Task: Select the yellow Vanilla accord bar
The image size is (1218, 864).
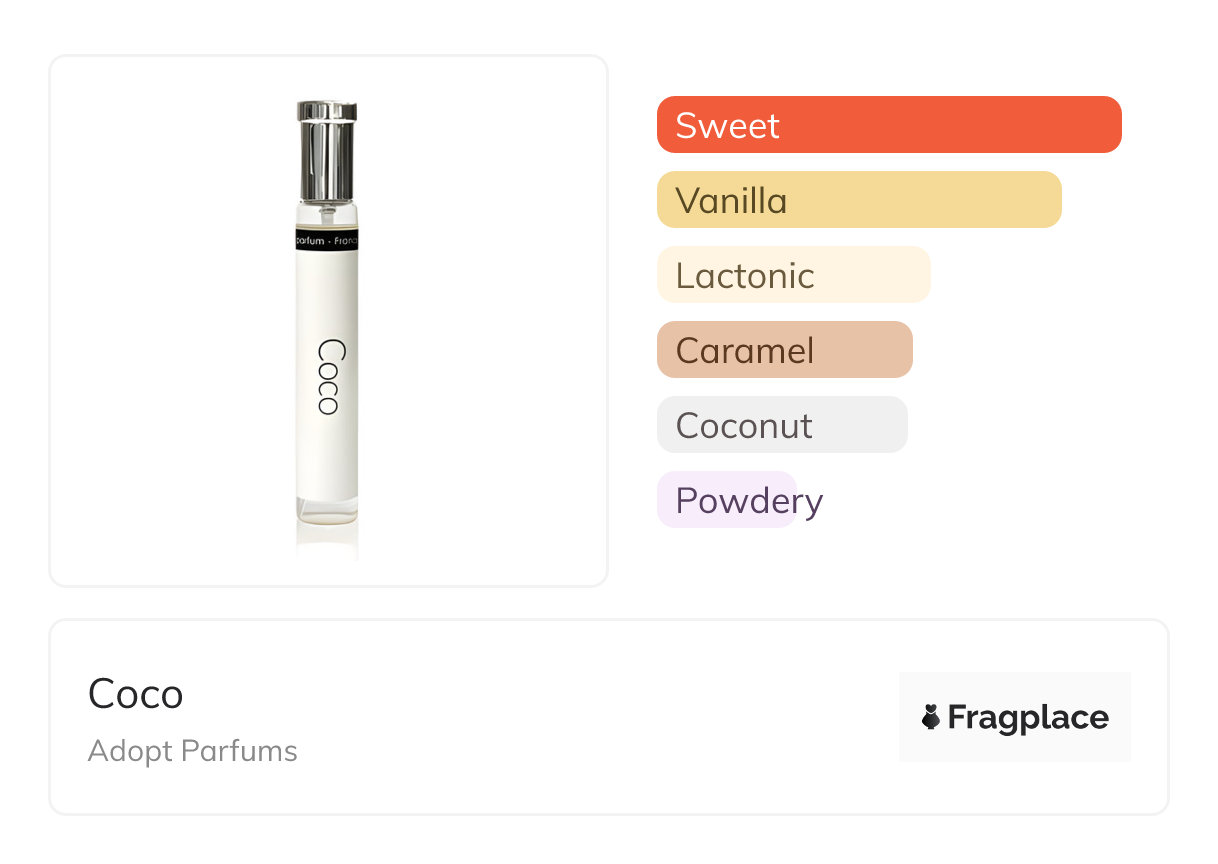Action: (858, 200)
